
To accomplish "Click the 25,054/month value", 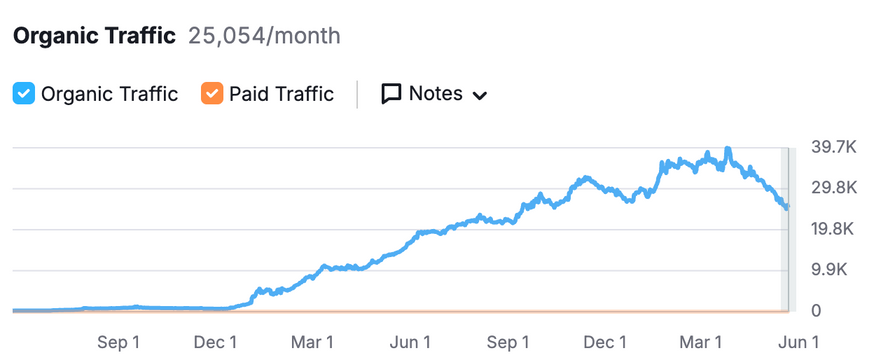I will coord(264,36).
